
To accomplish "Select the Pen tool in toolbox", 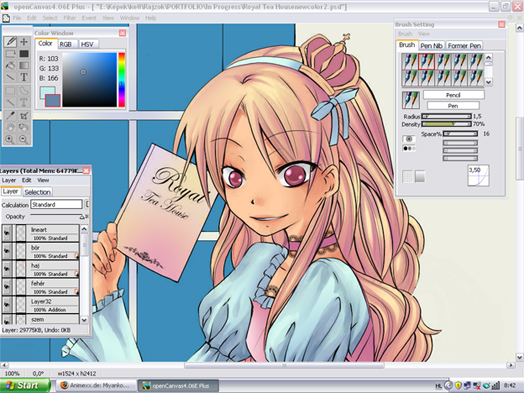I will tap(10, 42).
